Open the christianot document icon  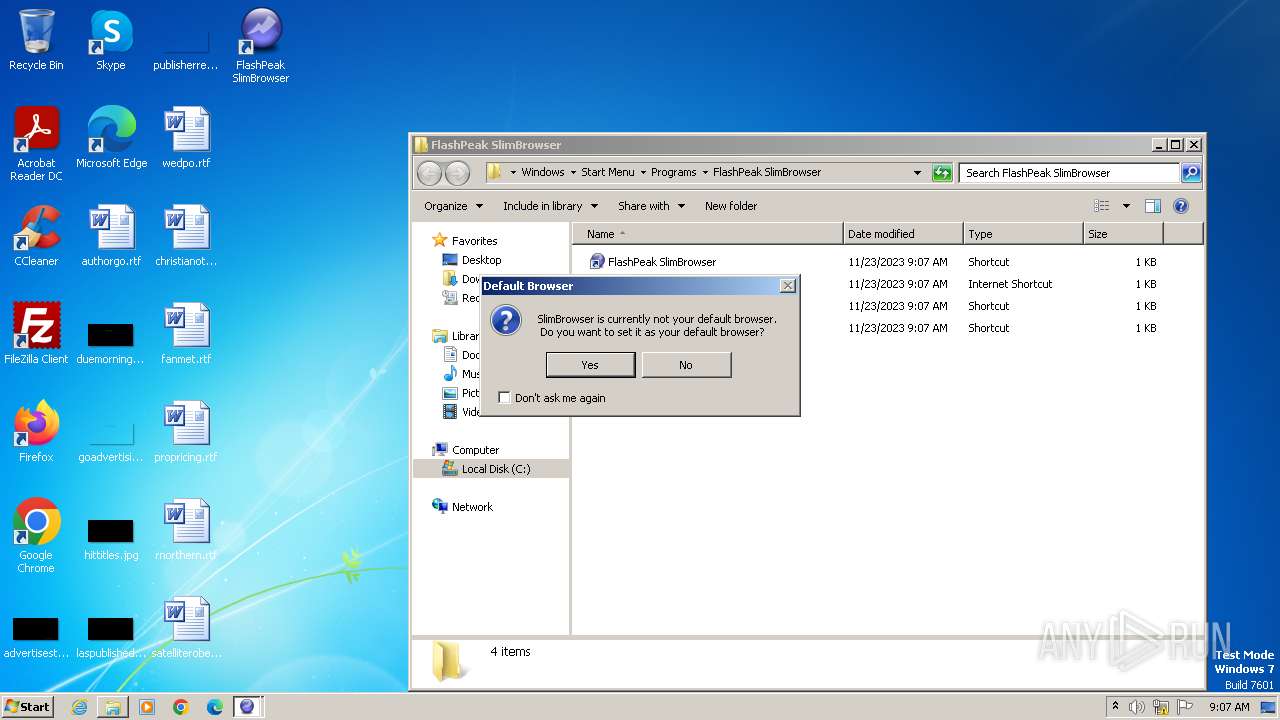[x=186, y=236]
